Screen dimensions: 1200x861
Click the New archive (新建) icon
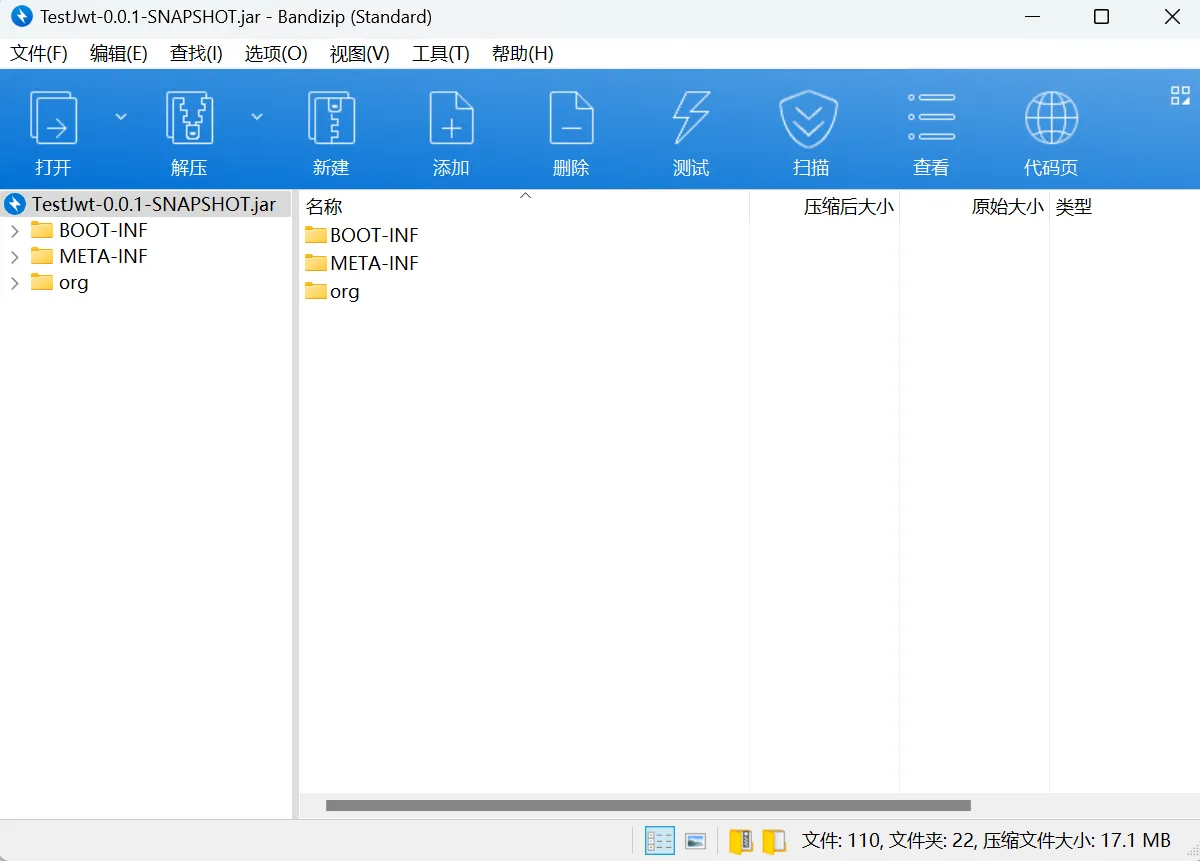(x=331, y=118)
